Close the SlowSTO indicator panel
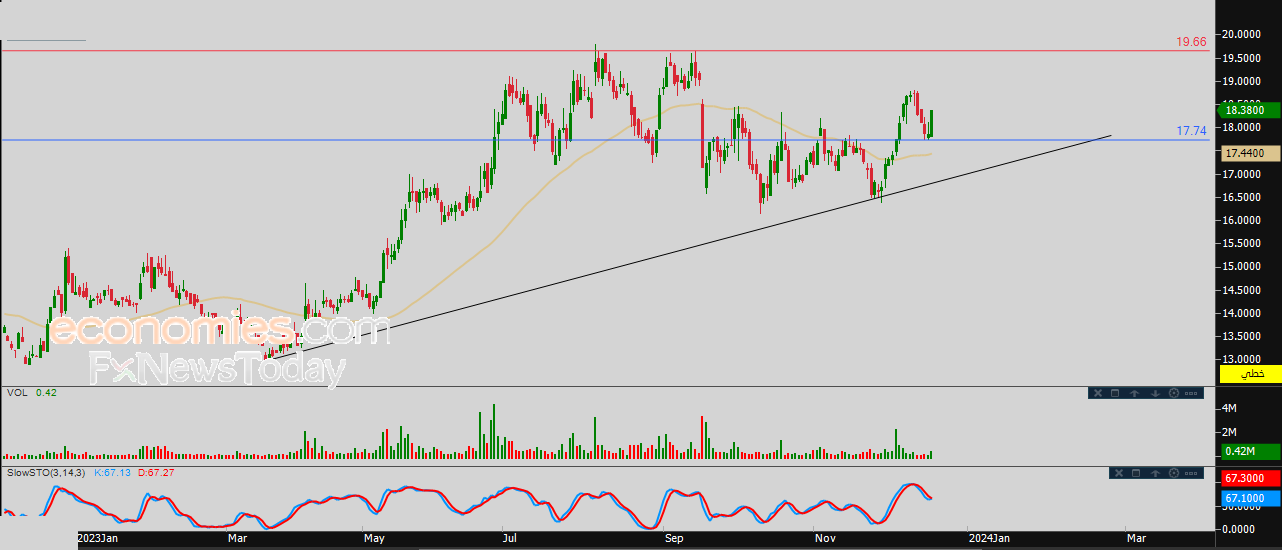The height and width of the screenshot is (550, 1282). [x=1119, y=473]
